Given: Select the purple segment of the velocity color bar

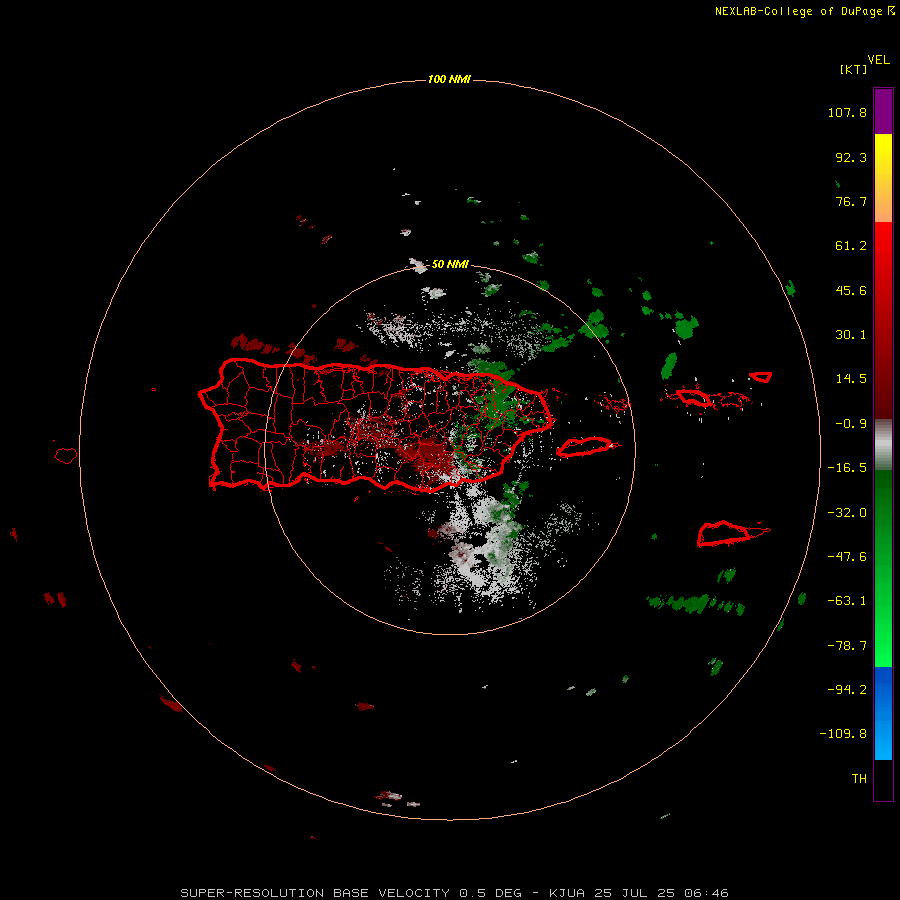Looking at the screenshot, I should (883, 111).
